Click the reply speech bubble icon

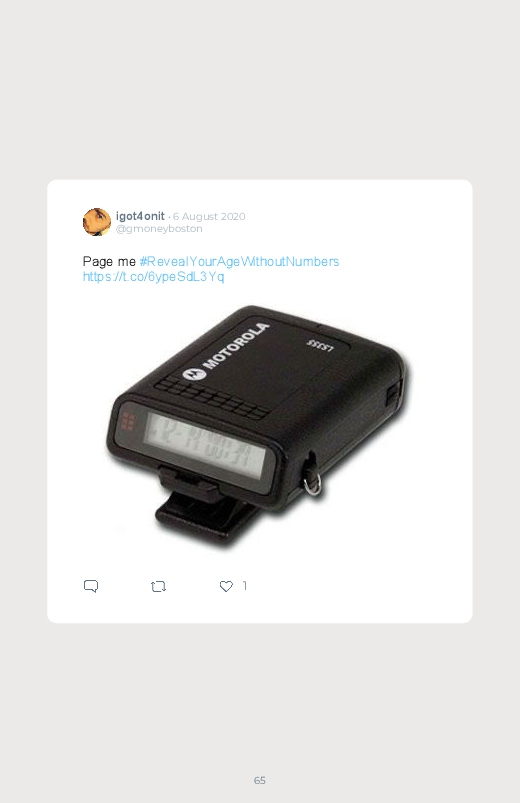(x=91, y=586)
